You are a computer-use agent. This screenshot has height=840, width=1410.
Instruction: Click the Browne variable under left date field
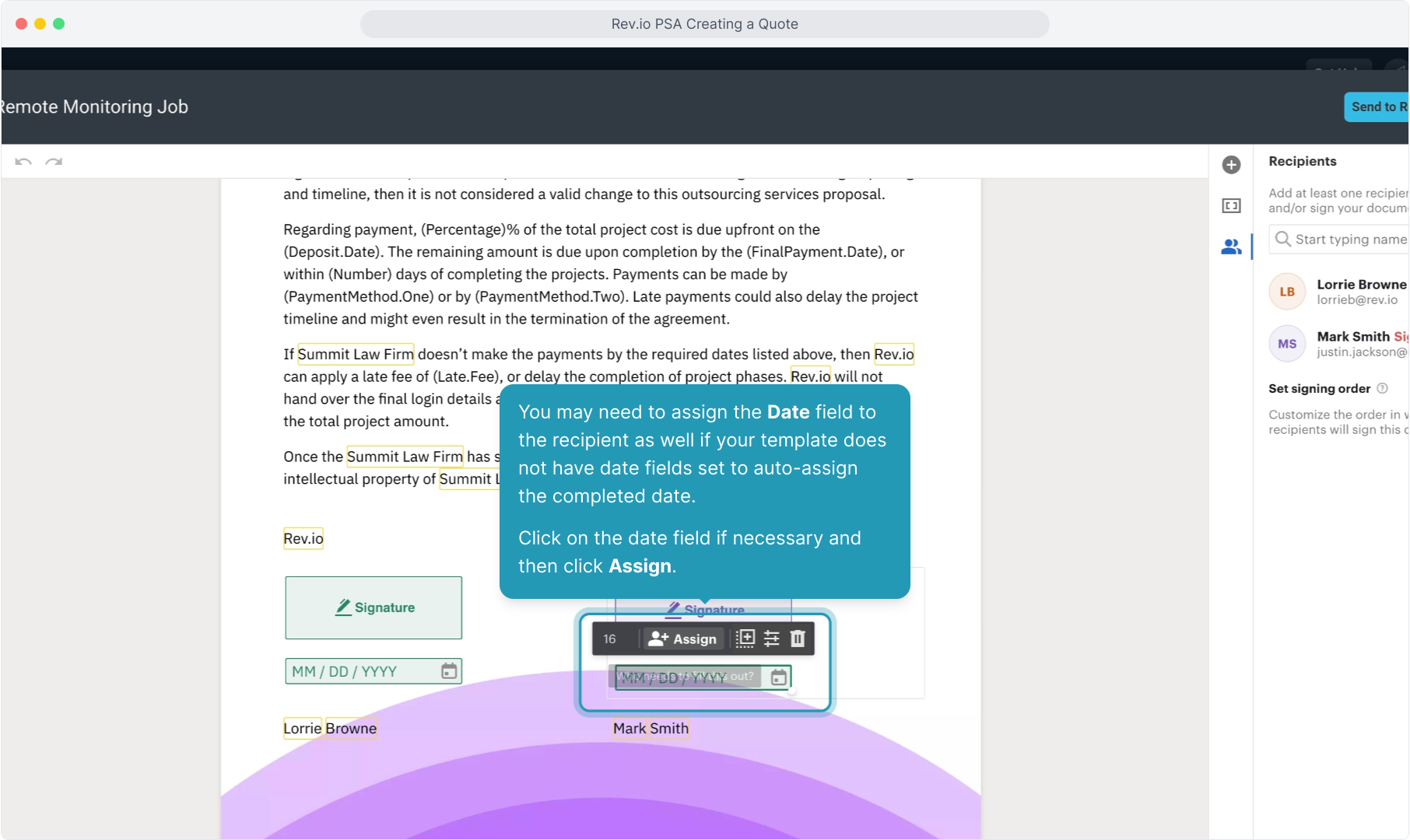(351, 728)
